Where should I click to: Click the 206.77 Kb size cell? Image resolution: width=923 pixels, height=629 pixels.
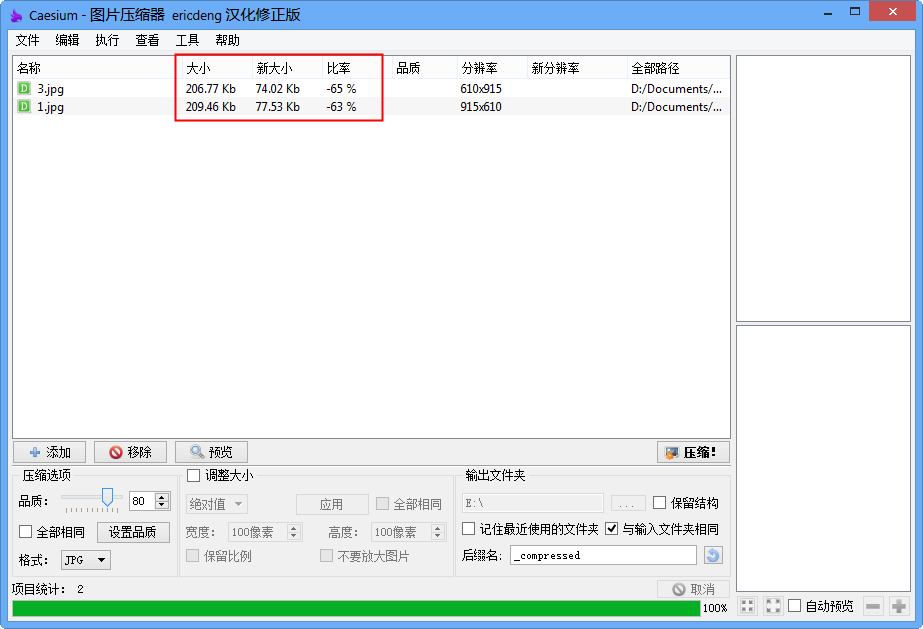(211, 88)
